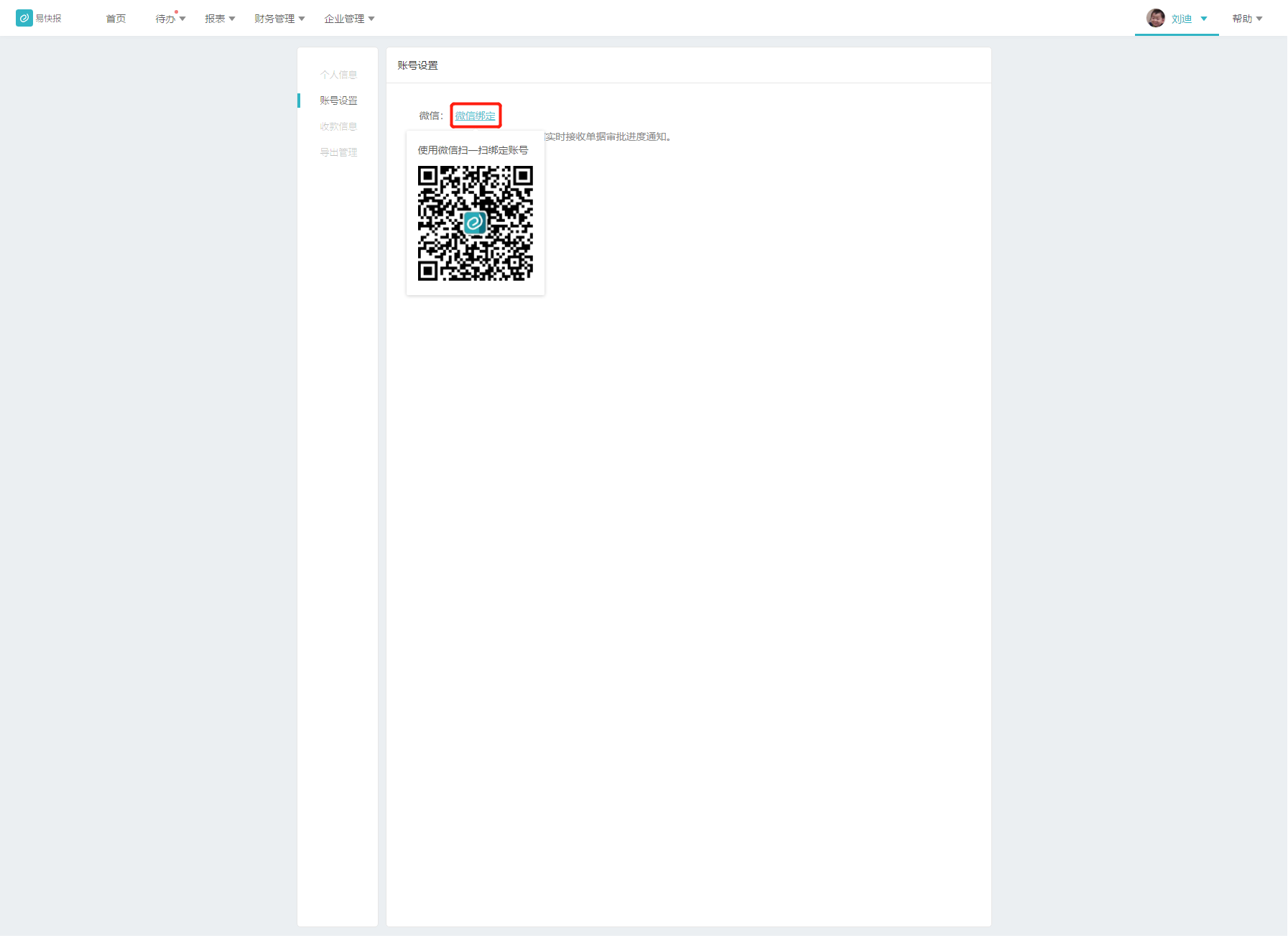Click the WeChat binding QR code

click(476, 223)
